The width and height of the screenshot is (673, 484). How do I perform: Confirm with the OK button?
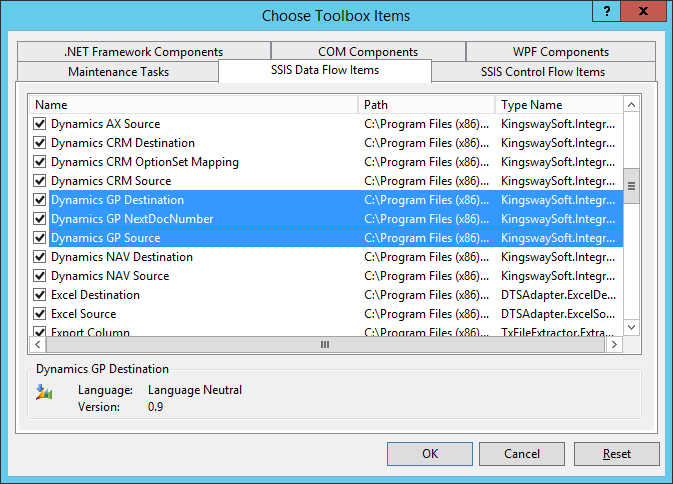coord(430,454)
